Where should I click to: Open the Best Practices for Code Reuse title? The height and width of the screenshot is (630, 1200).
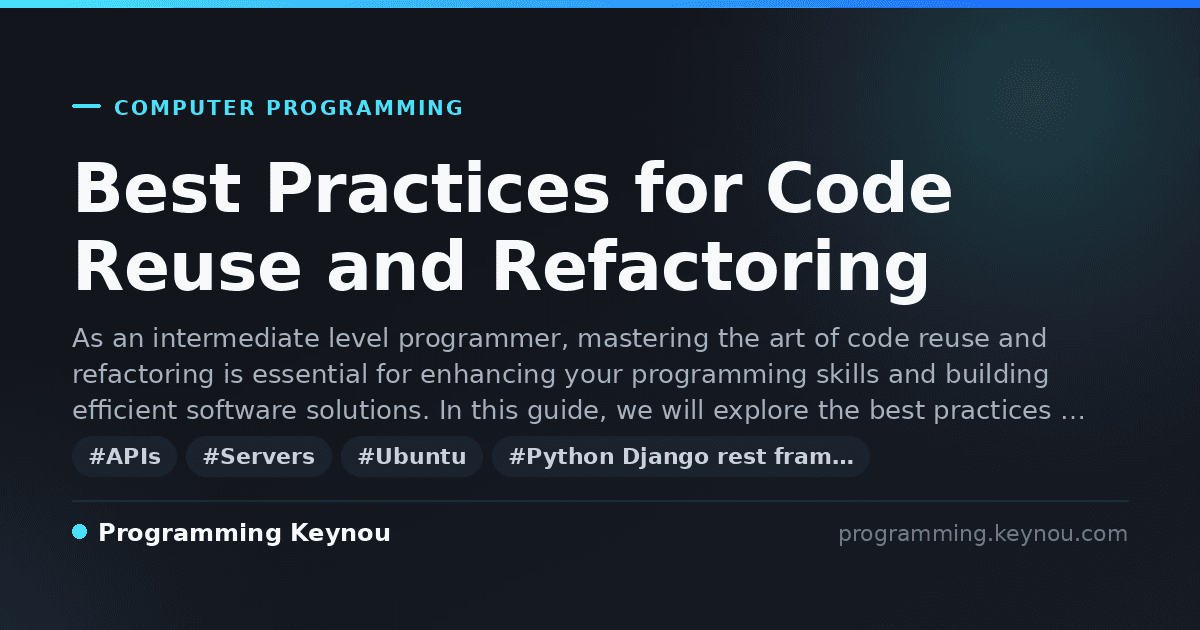[x=513, y=228]
